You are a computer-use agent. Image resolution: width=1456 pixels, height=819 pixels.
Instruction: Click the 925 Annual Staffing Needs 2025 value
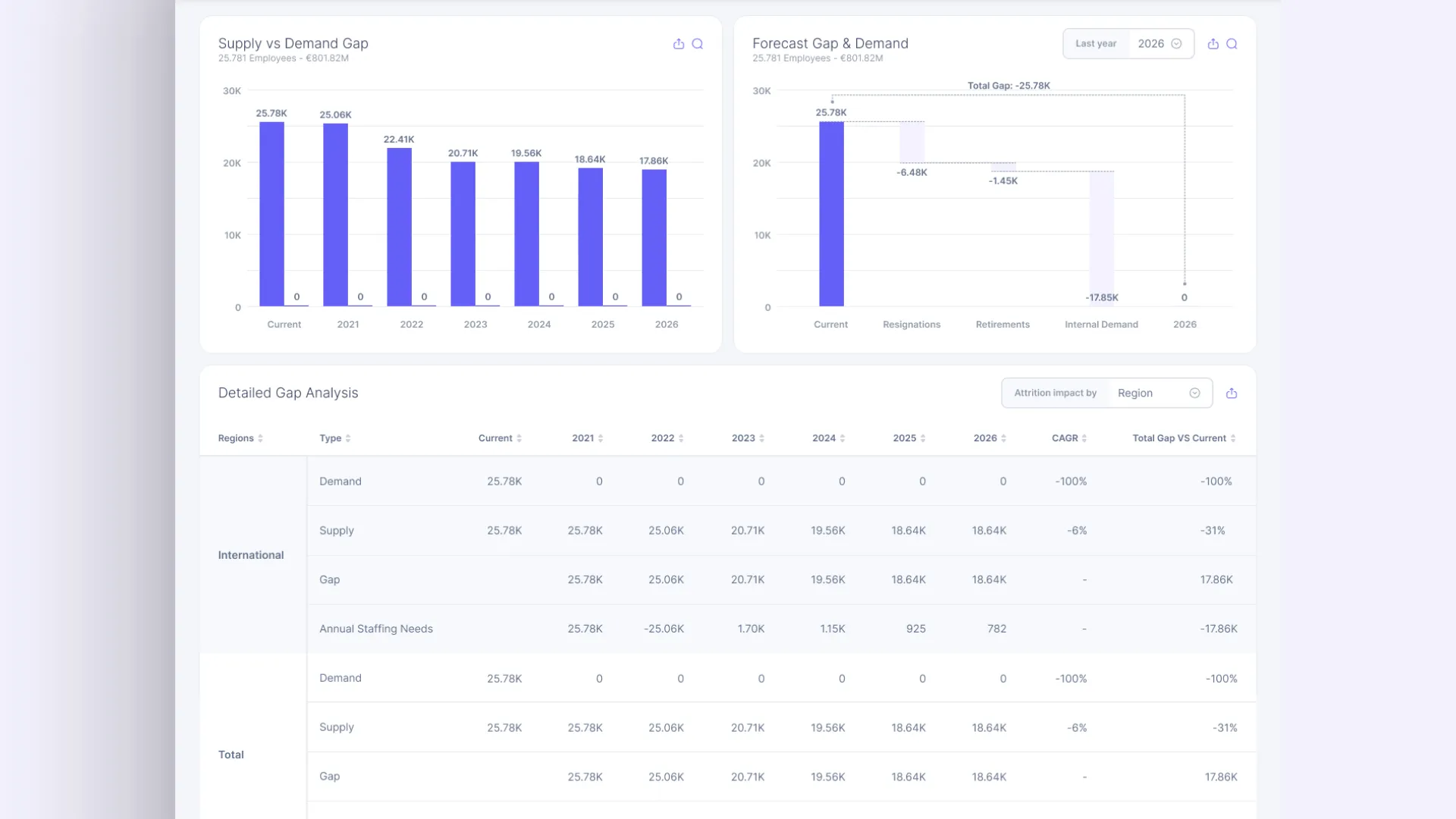point(916,629)
